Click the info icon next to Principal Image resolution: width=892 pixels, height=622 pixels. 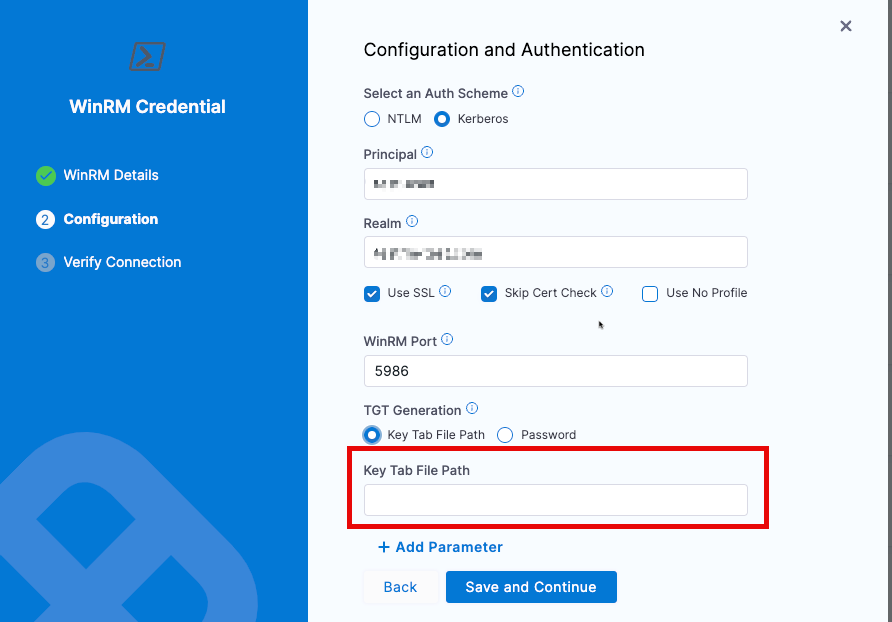[427, 153]
